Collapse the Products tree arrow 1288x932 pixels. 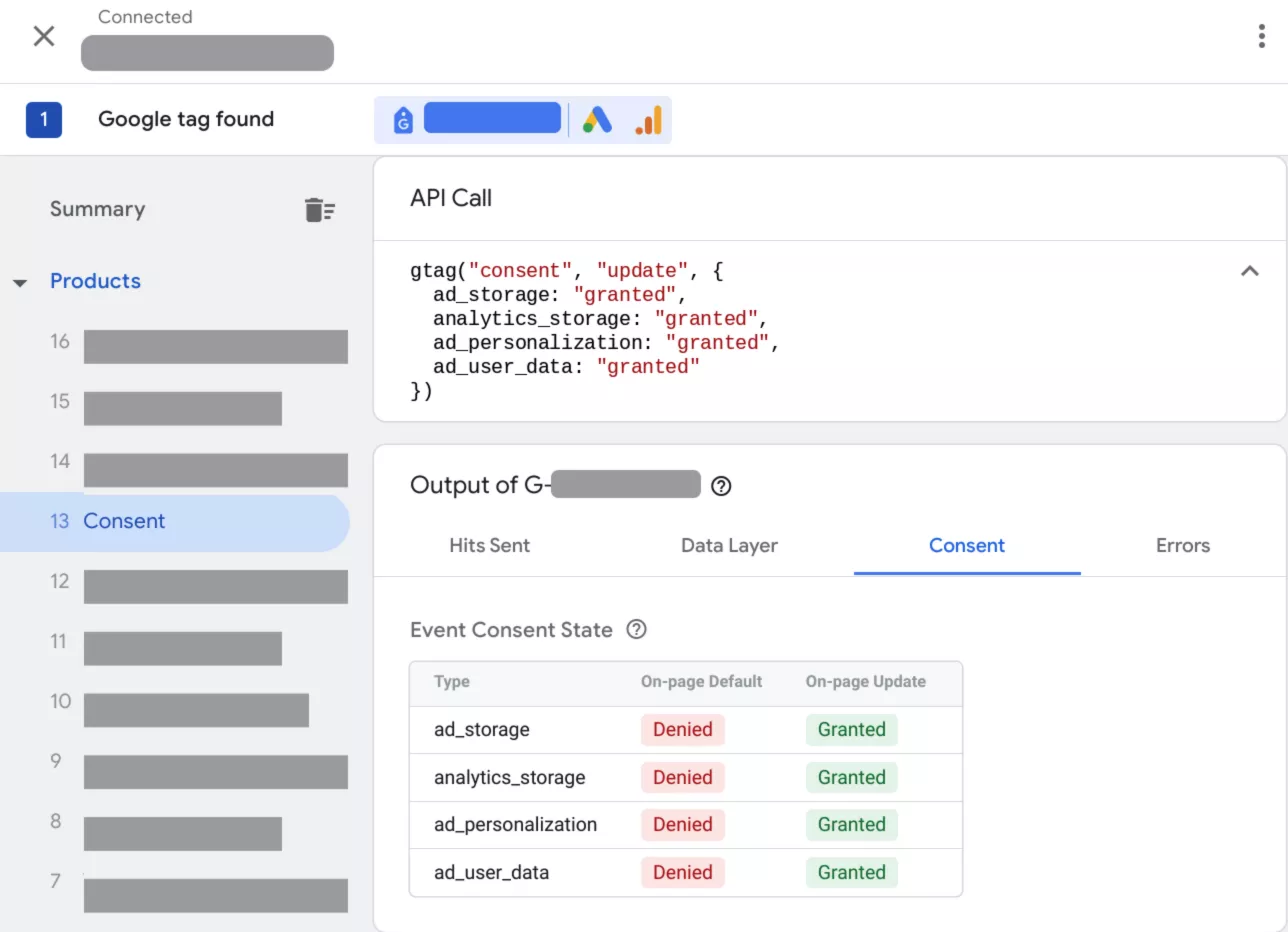[x=20, y=283]
